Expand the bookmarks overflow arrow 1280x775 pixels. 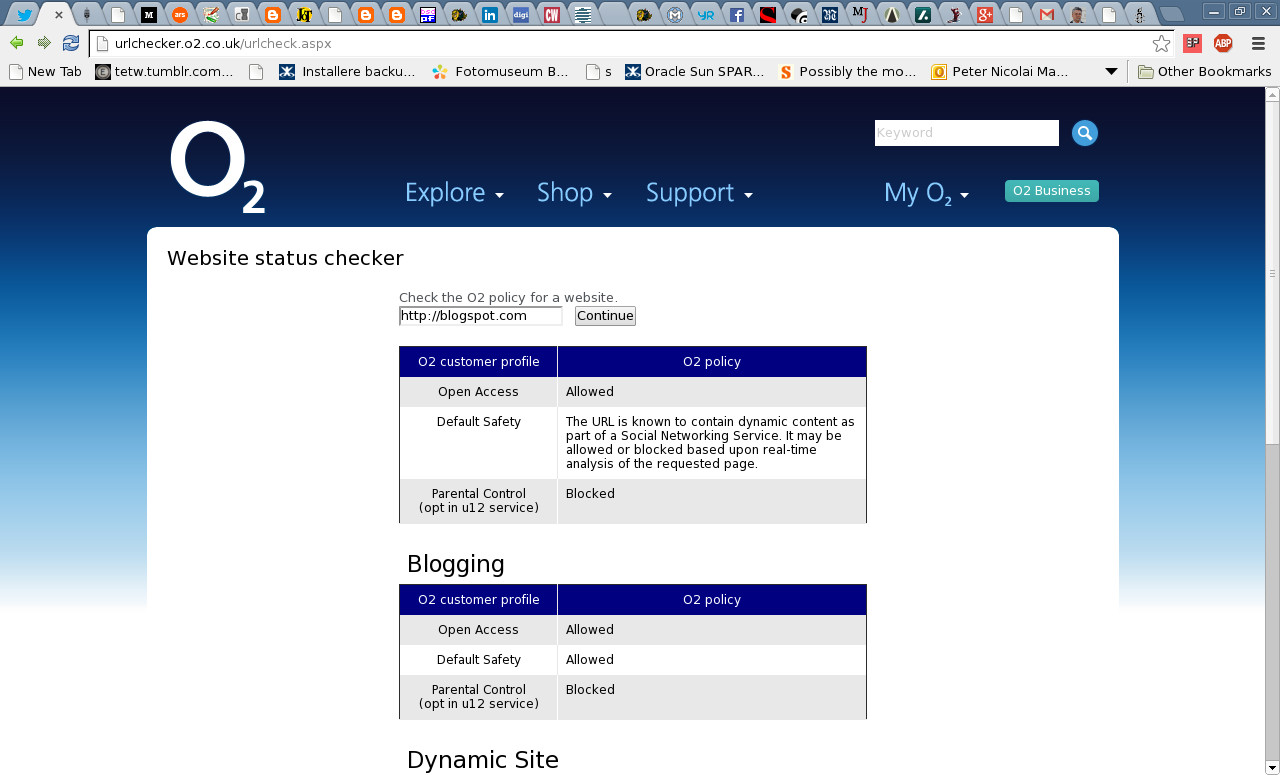point(1111,72)
